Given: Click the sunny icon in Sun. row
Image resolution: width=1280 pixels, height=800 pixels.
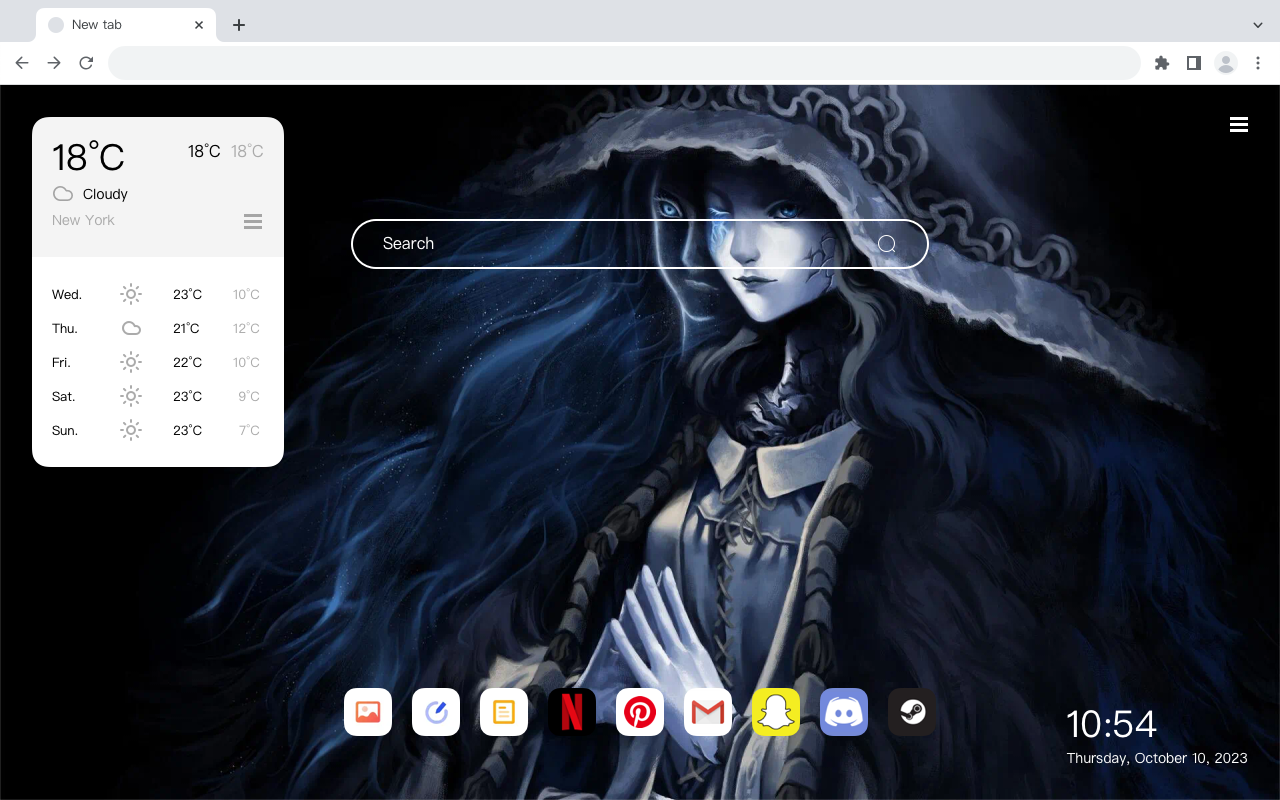Looking at the screenshot, I should (131, 430).
